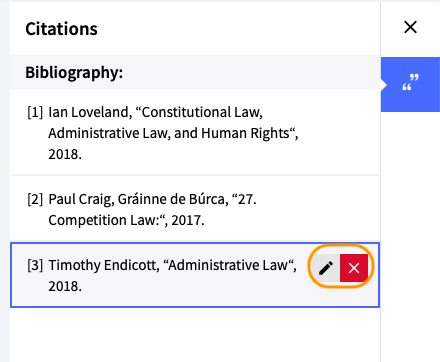Click the [2] citation number marker
Viewport: 440px width, 362px height.
pyautogui.click(x=35, y=199)
